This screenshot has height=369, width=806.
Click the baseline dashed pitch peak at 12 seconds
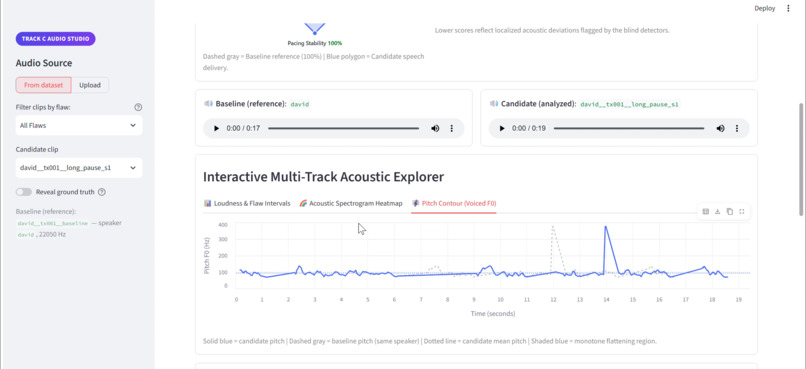[x=553, y=227]
